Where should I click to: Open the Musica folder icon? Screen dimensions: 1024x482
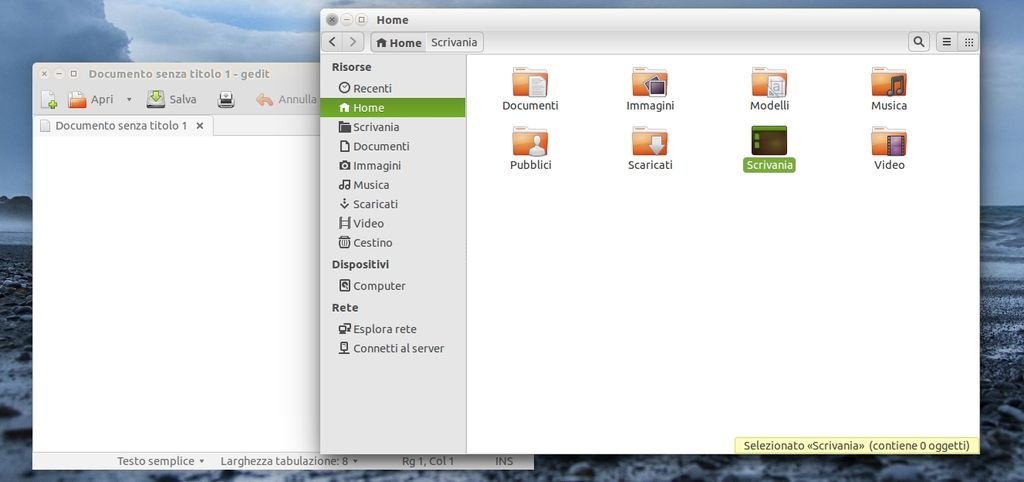(888, 84)
